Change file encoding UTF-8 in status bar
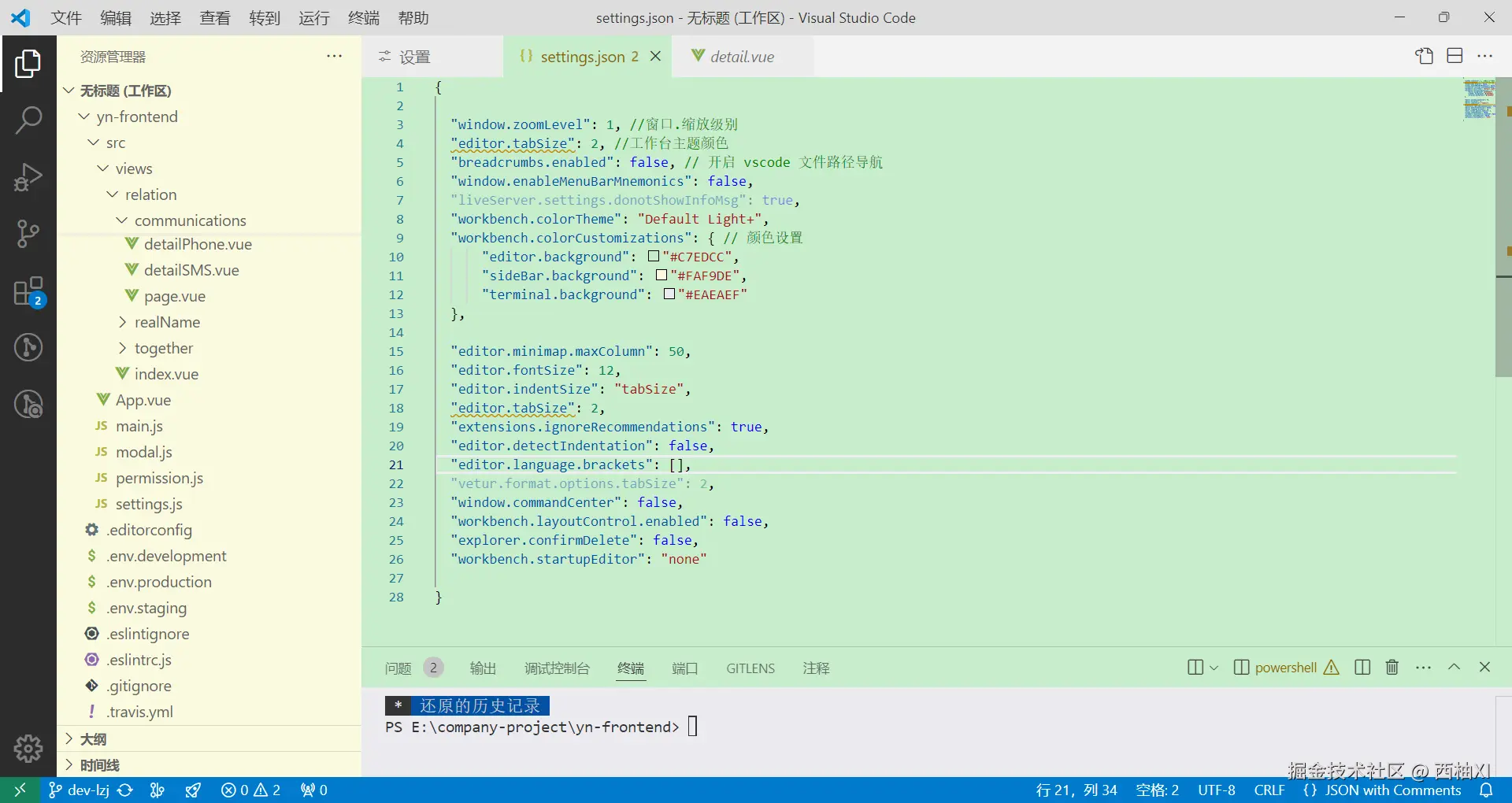This screenshot has width=1512, height=803. point(1217,790)
